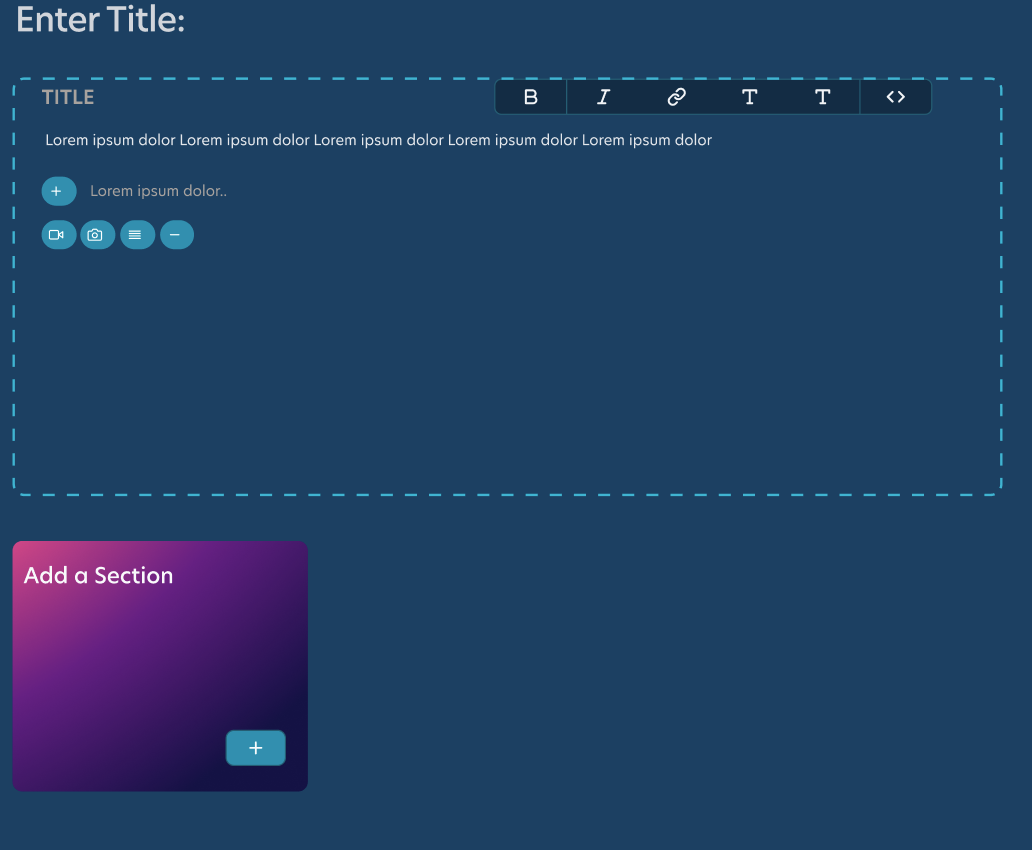Edit the Lorem ipsum dolor placeholder text field

coord(160,190)
